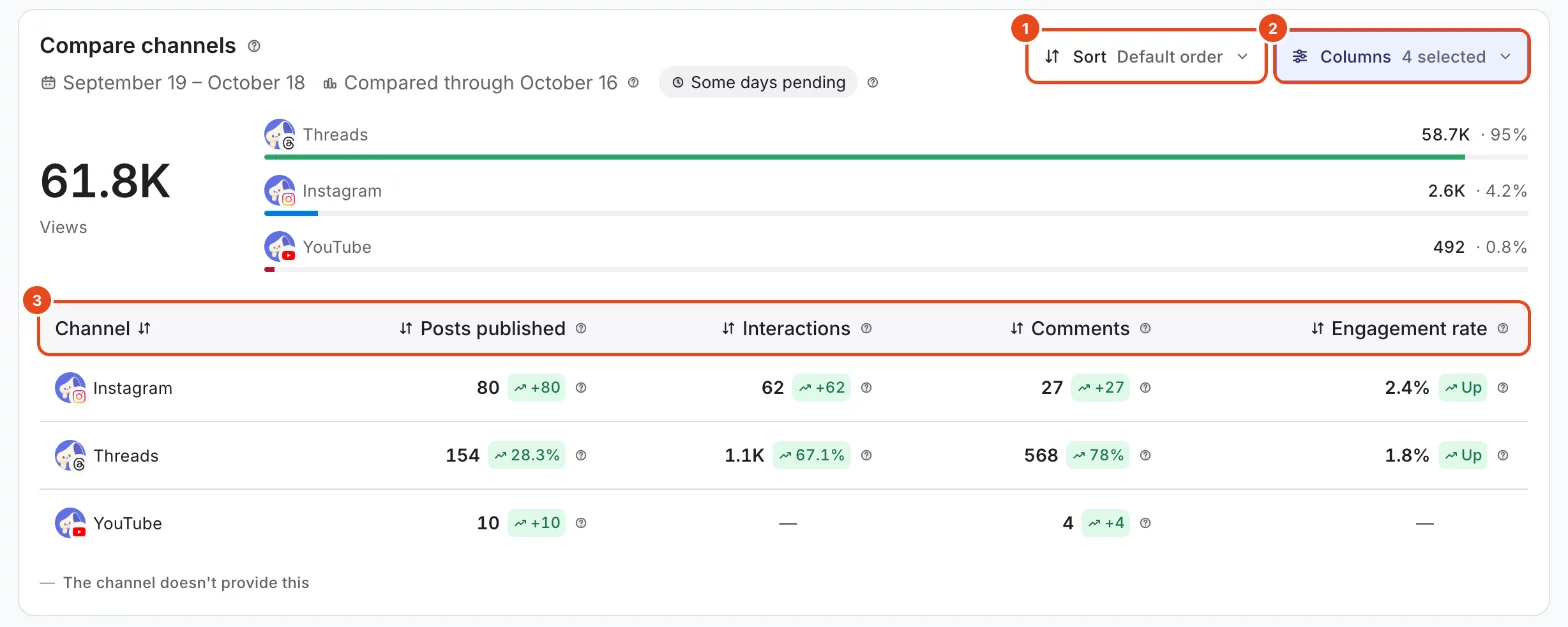Click the Threads 28.3% posts change badge

[527, 456]
